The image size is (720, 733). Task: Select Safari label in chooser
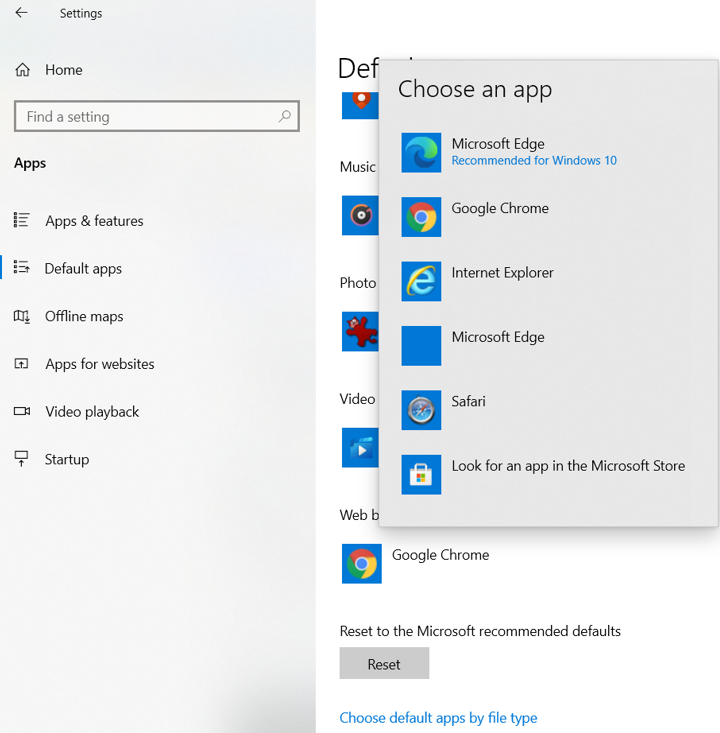468,402
